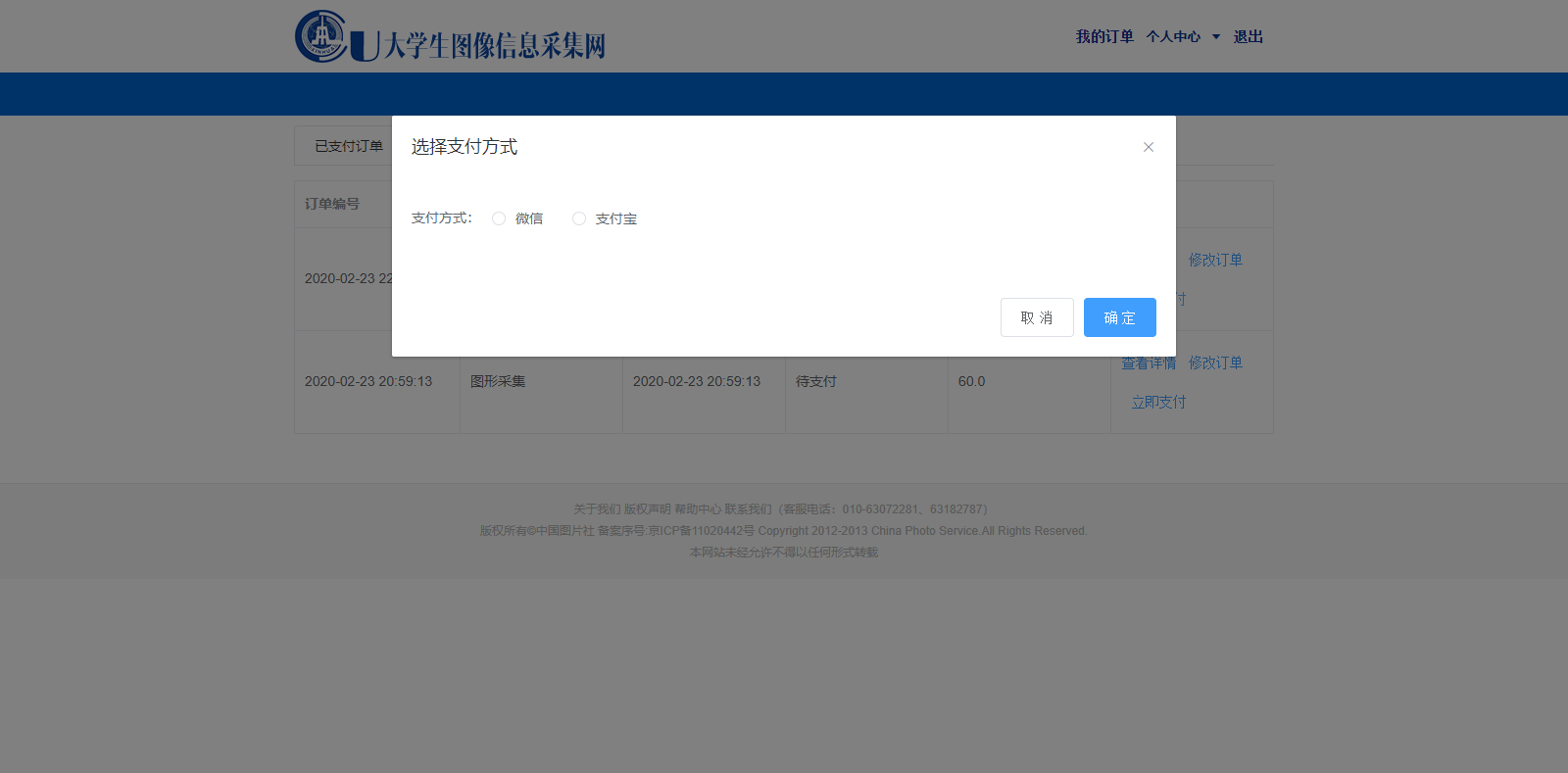Select the 微信 payment radio button

tap(499, 218)
